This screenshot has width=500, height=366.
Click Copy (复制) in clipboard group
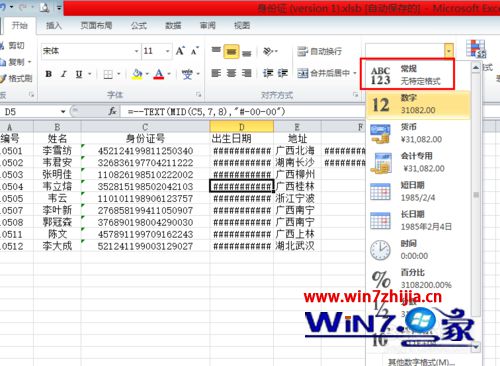13,62
